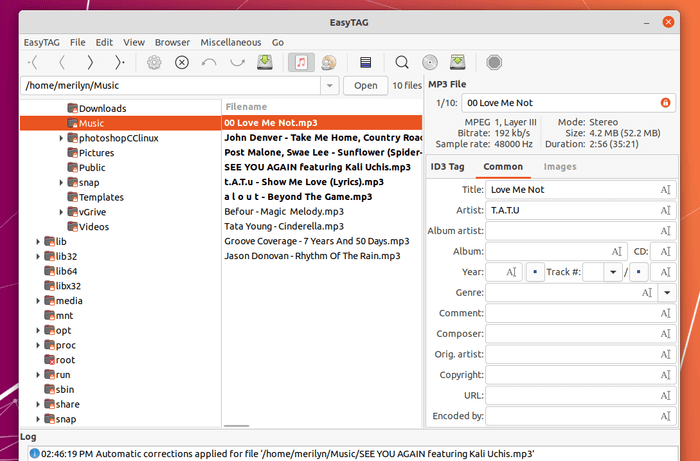Image resolution: width=700 pixels, height=461 pixels.
Task: Save files with green arrow icon
Action: pos(265,62)
